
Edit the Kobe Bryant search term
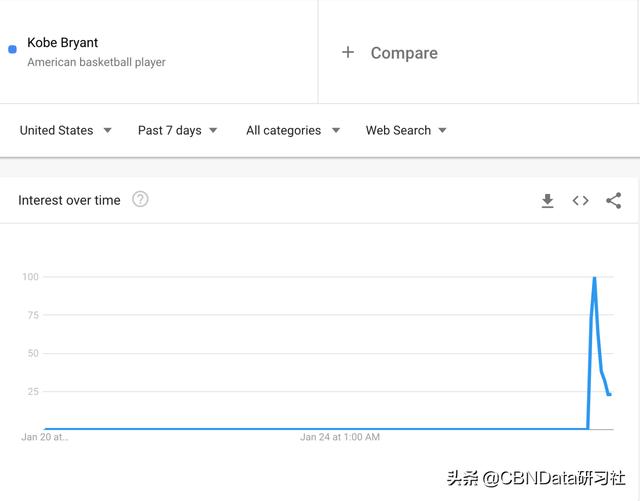63,43
